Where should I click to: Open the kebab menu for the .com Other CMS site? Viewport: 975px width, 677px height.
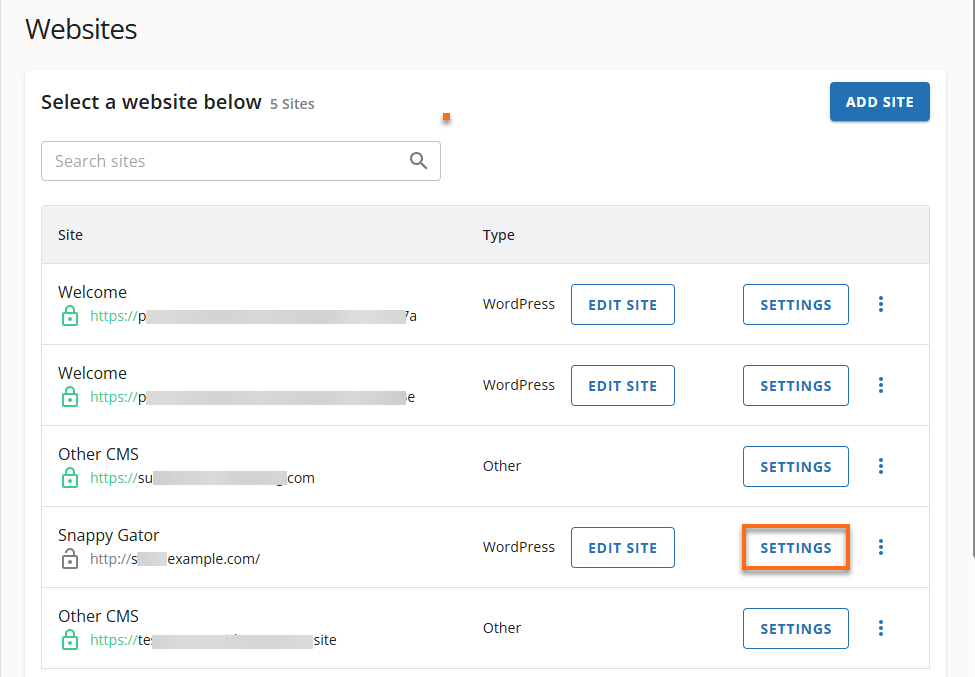point(880,466)
